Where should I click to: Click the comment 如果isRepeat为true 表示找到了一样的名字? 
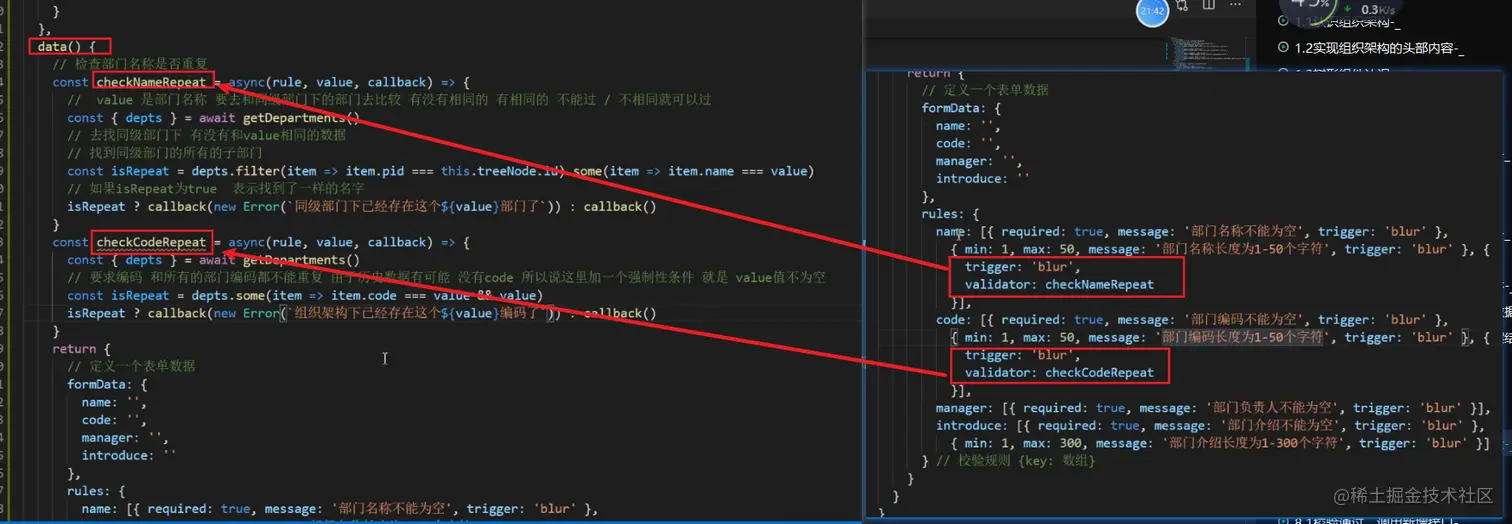[x=215, y=188]
